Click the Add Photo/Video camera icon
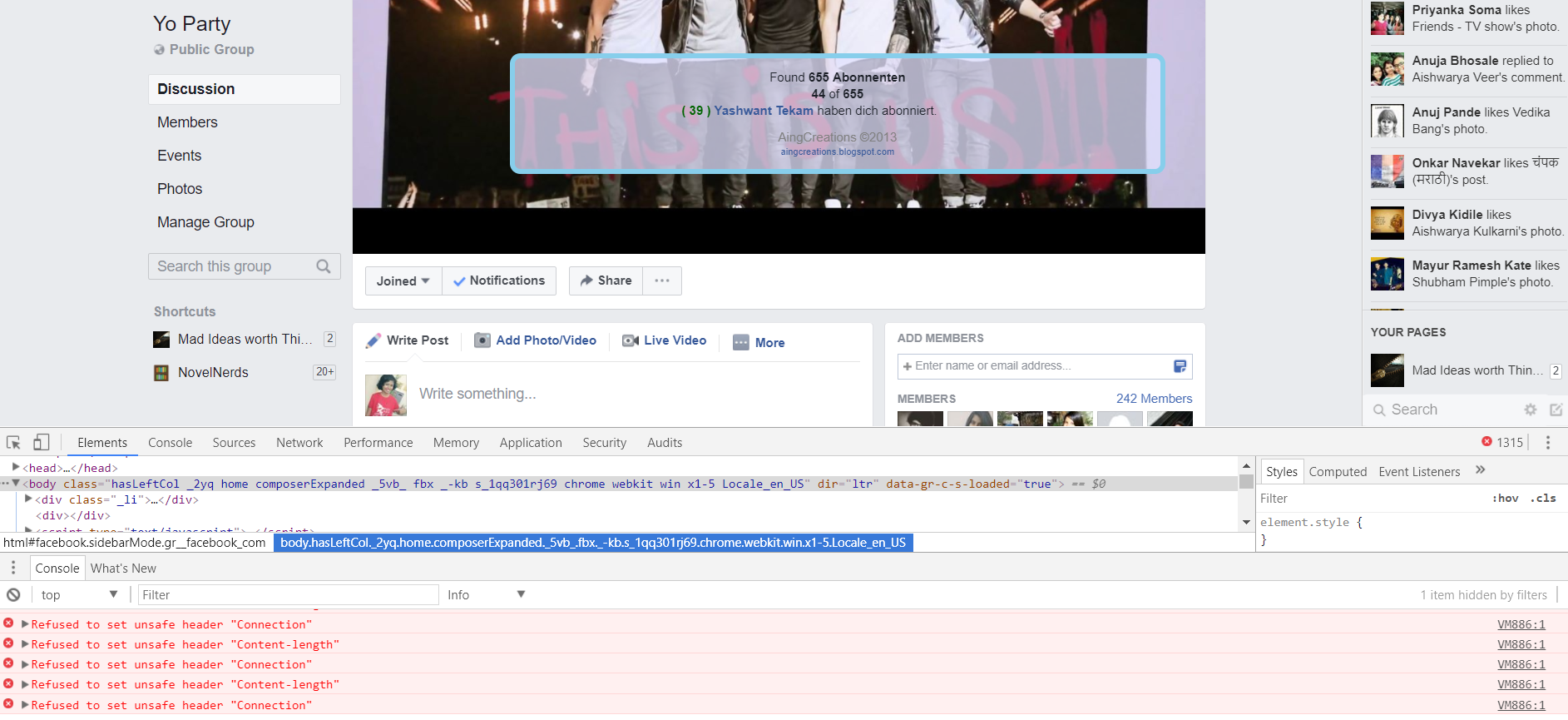Image resolution: width=1568 pixels, height=720 pixels. 482,340
